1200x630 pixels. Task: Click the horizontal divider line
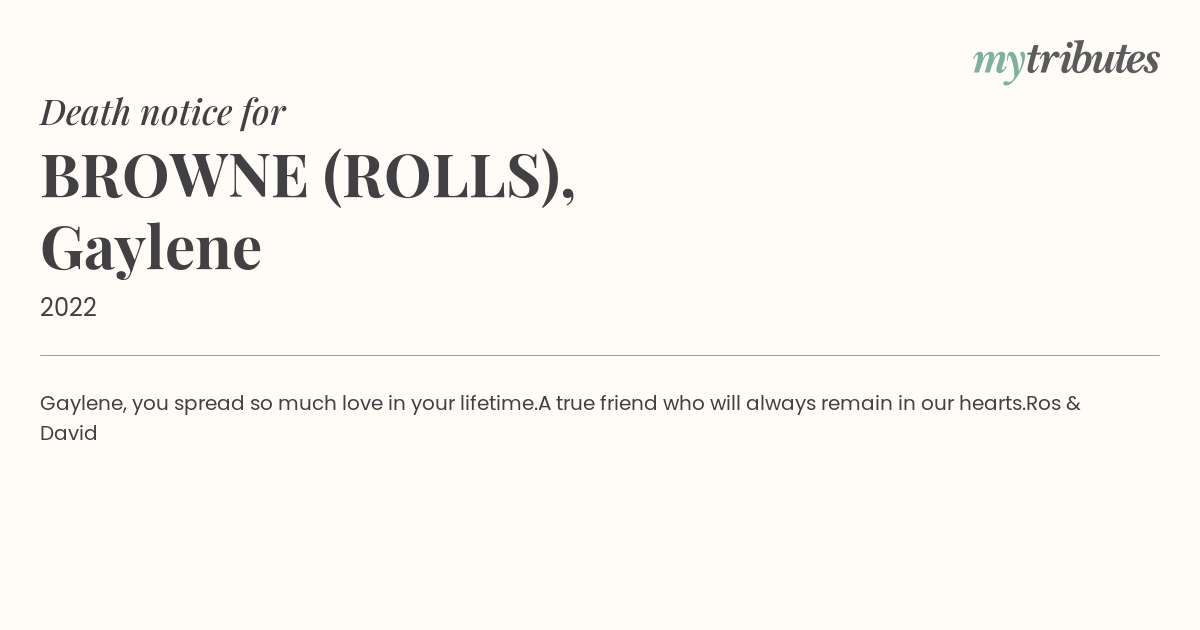tap(600, 355)
